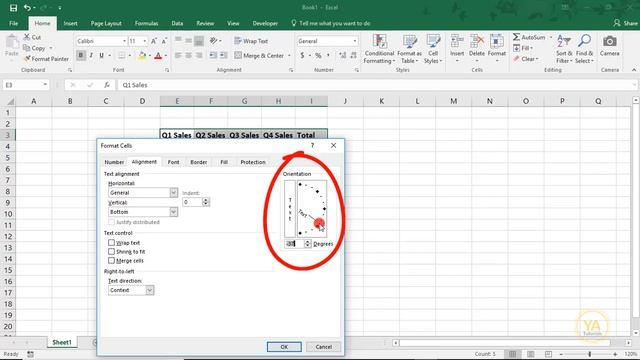
Task: Switch to the Fill tab in dialog
Action: click(224, 162)
